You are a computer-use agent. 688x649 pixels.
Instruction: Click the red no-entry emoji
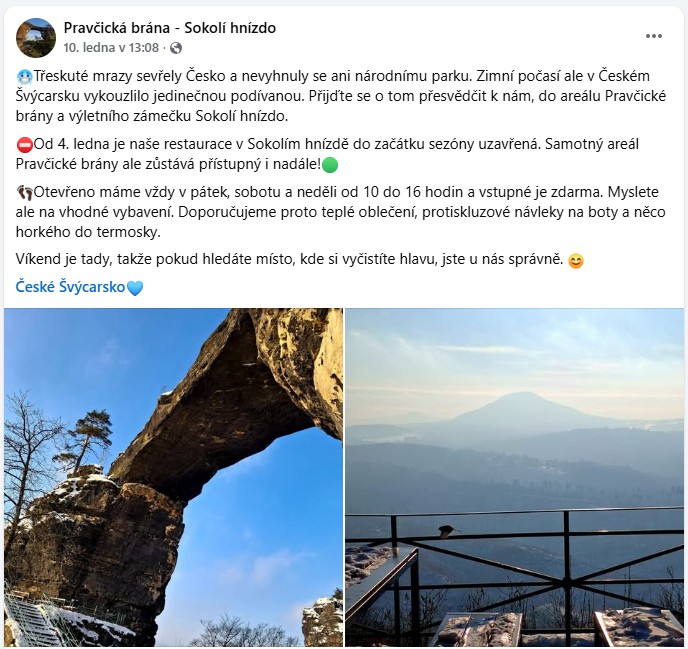point(25,145)
